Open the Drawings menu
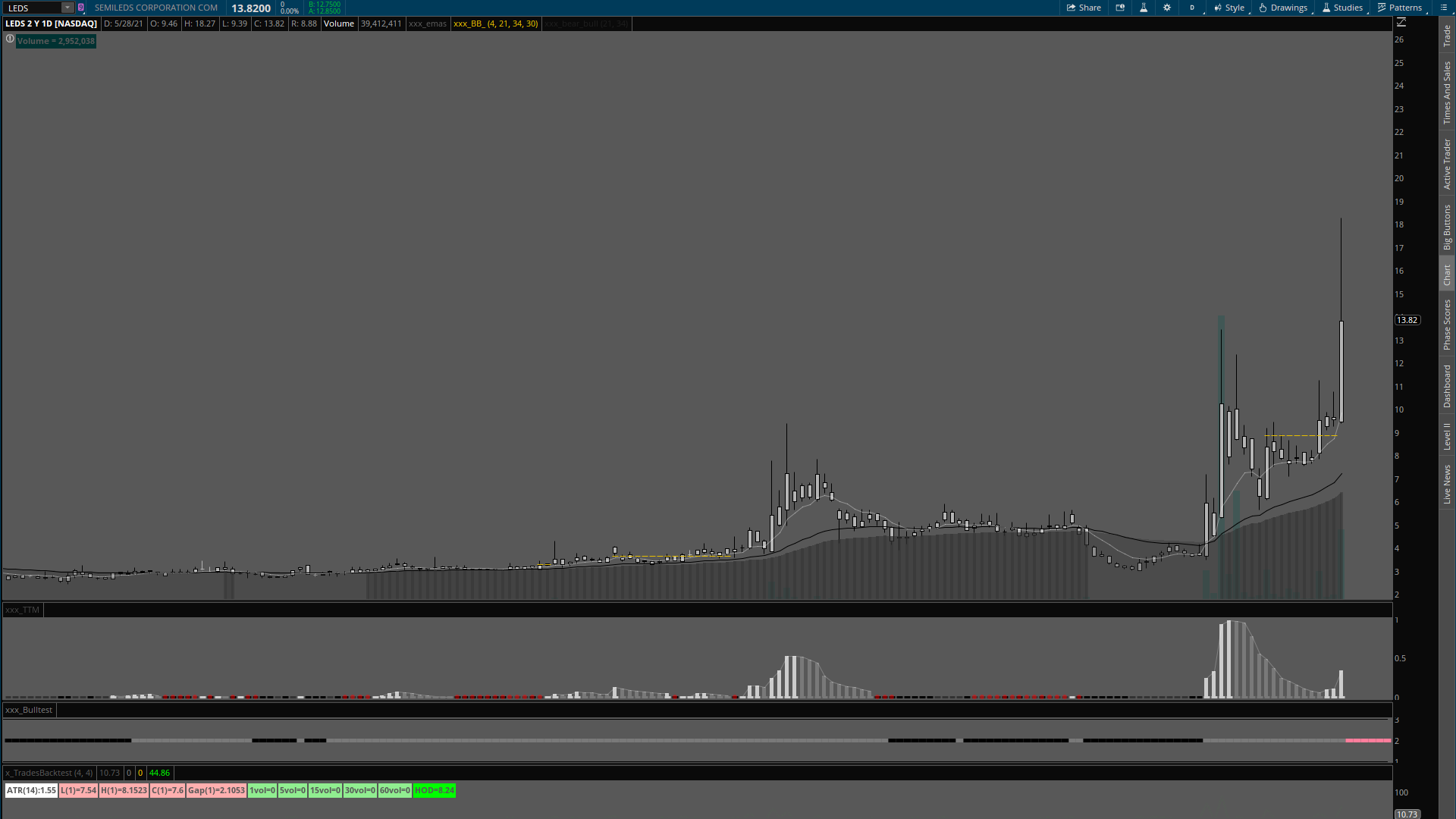 (1283, 8)
